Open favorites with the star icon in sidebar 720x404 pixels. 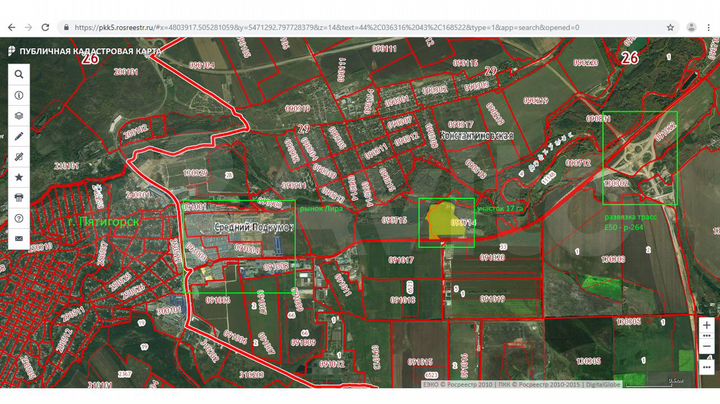click(x=19, y=177)
